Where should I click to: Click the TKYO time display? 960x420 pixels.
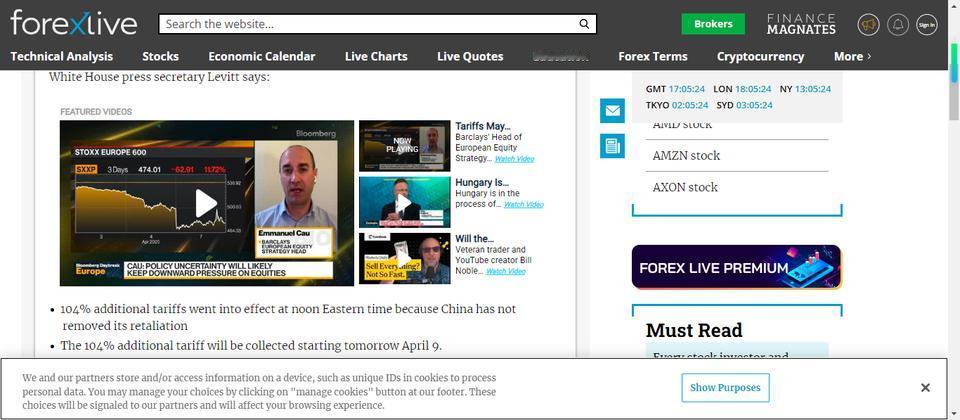677,105
